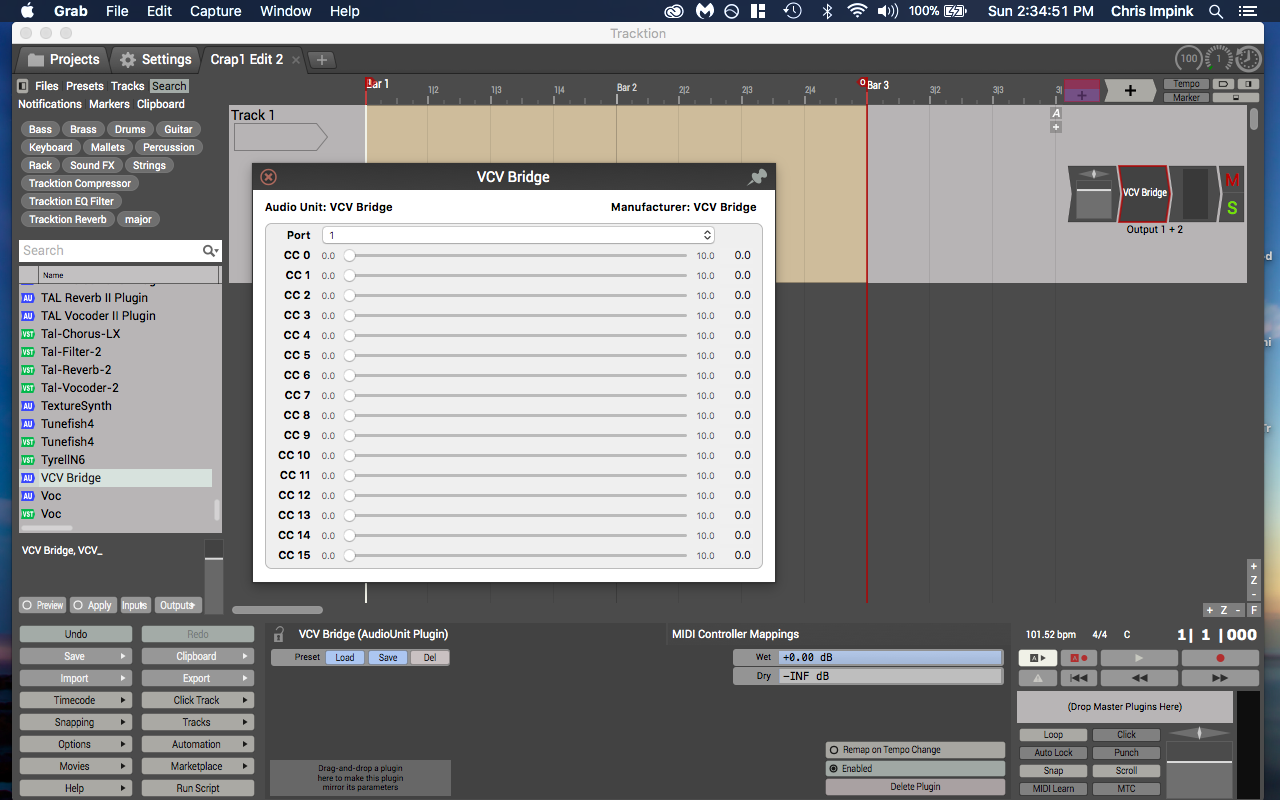
Task: Close the Crap1 Edit 2 tab
Action: [295, 60]
